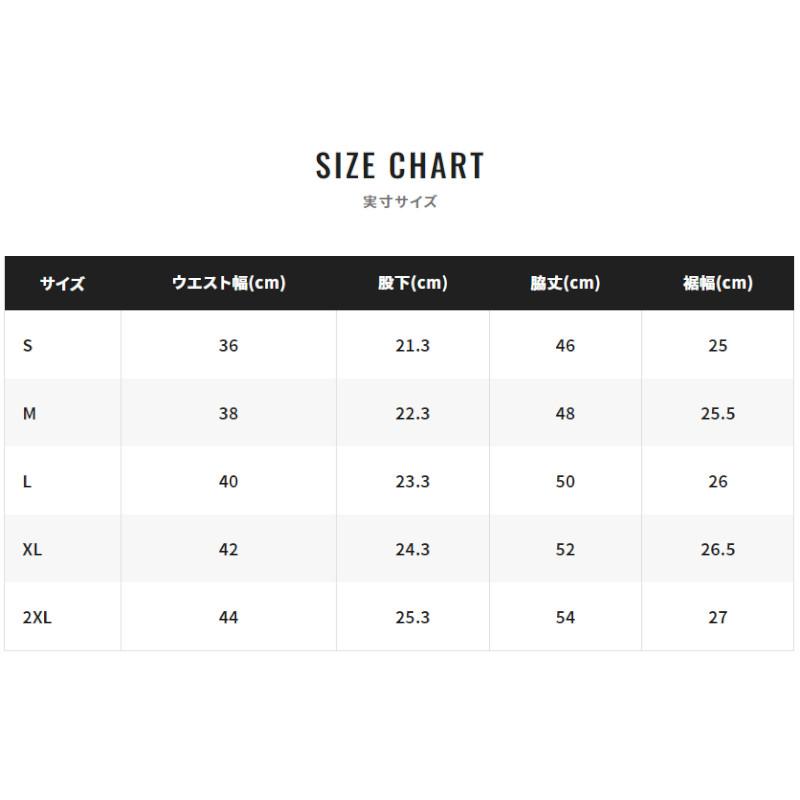Click the 実寸サイズ subtitle text

coord(400,201)
